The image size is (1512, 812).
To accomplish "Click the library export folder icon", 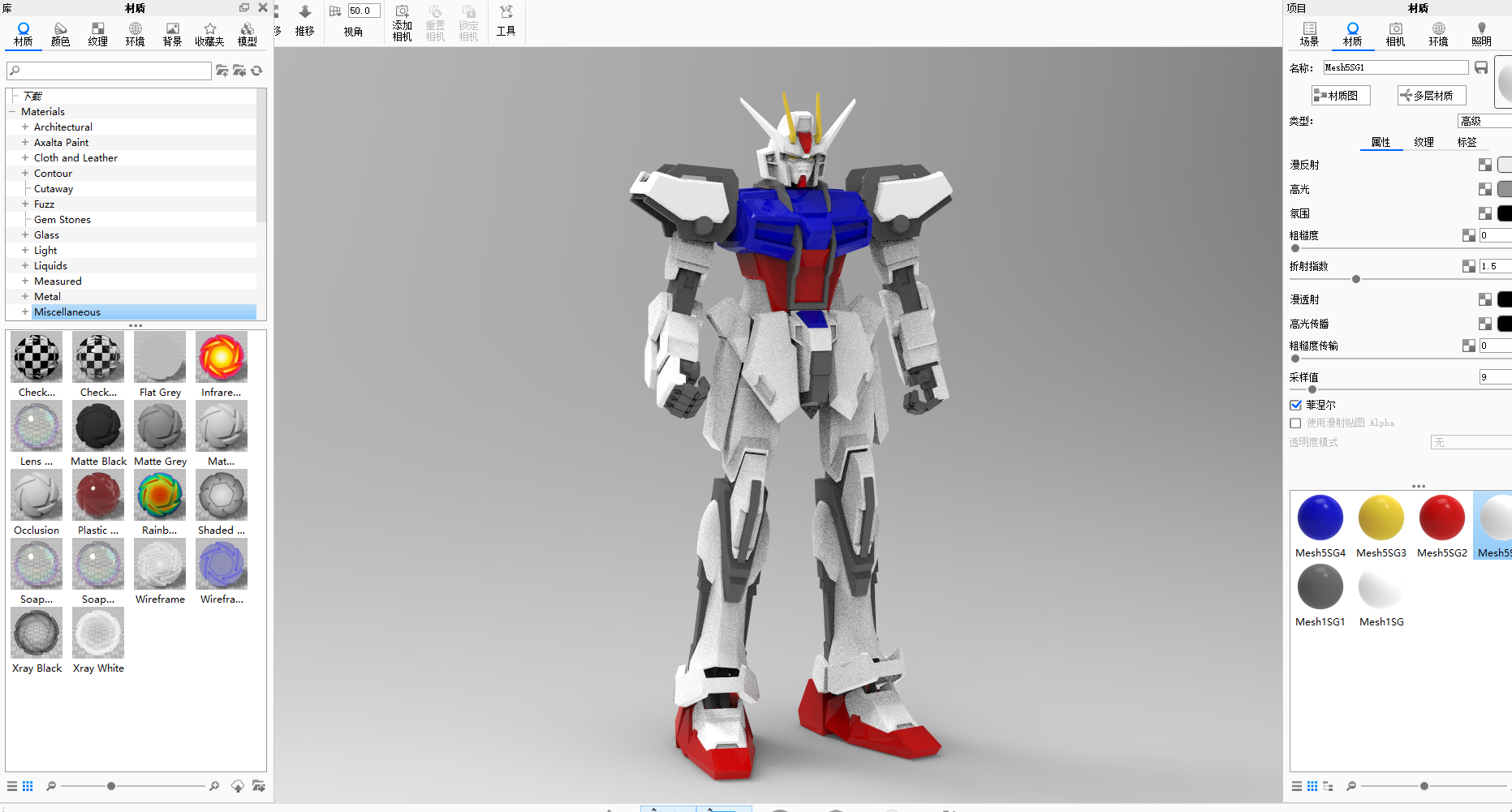I will click(259, 786).
